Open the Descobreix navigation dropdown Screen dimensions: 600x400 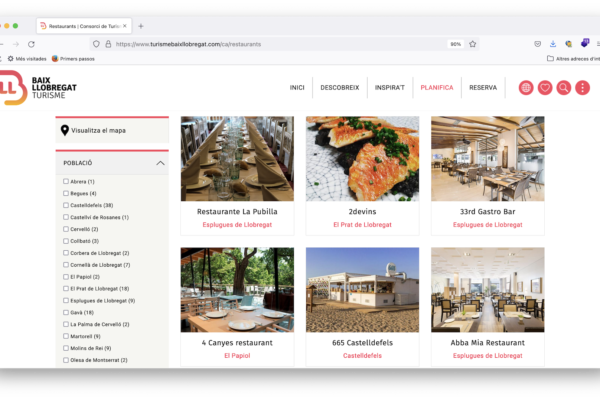pos(340,88)
